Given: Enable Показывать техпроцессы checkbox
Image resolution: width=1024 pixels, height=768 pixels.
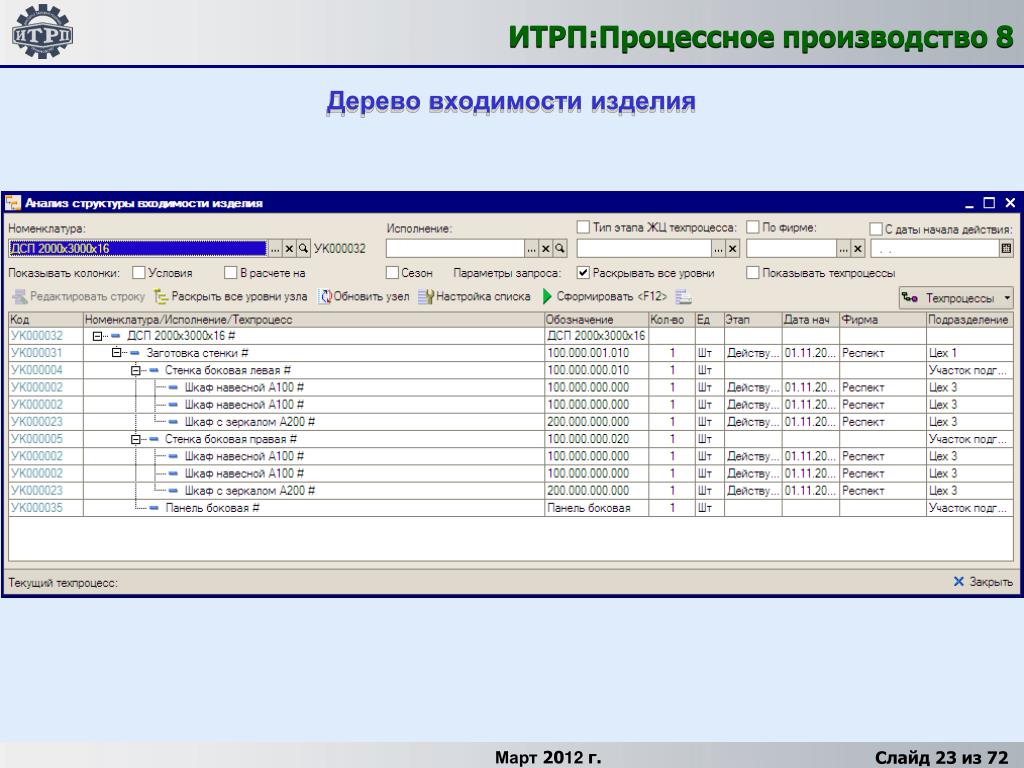Looking at the screenshot, I should click(x=753, y=272).
